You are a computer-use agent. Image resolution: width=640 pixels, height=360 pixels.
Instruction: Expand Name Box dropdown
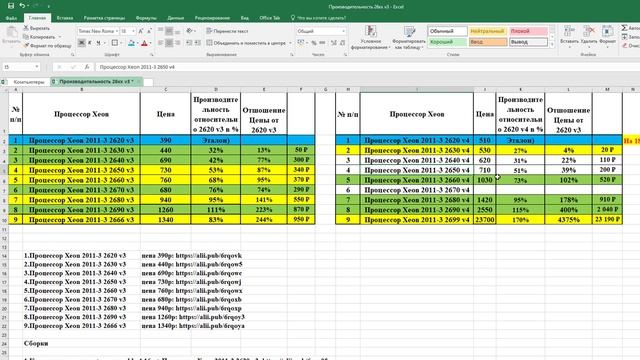tap(37, 67)
